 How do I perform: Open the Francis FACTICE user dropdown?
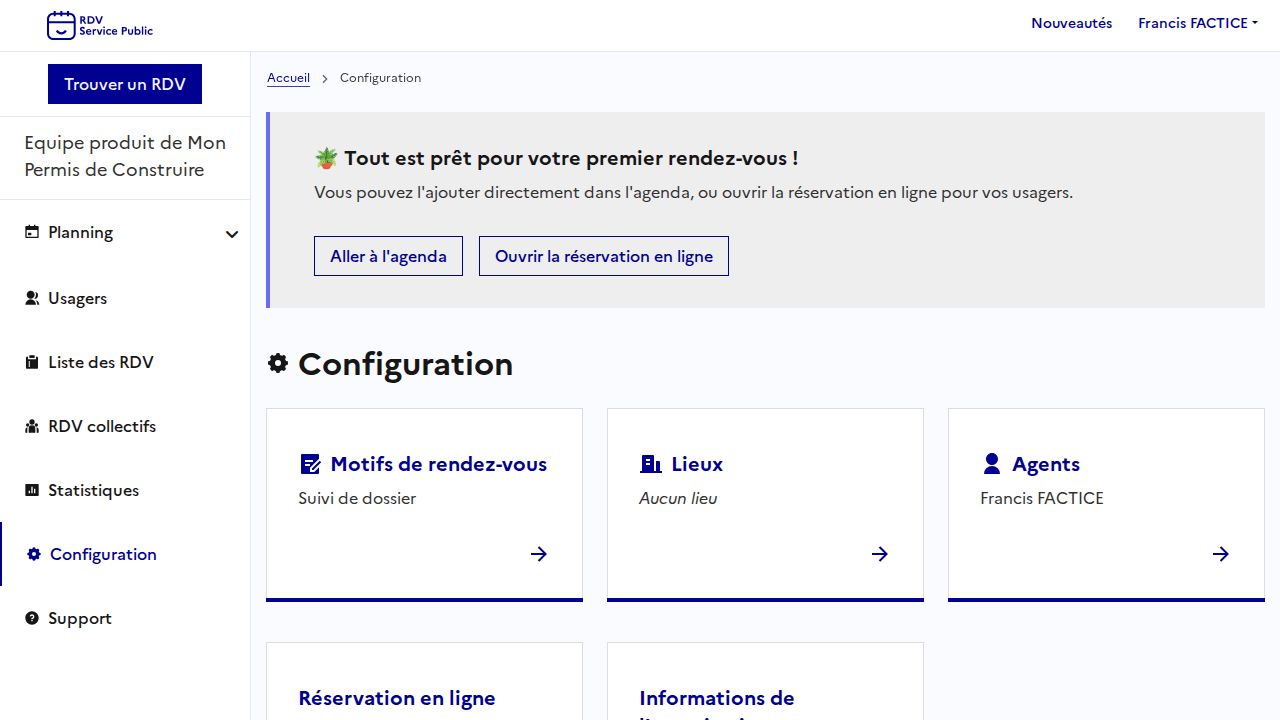coord(1197,23)
